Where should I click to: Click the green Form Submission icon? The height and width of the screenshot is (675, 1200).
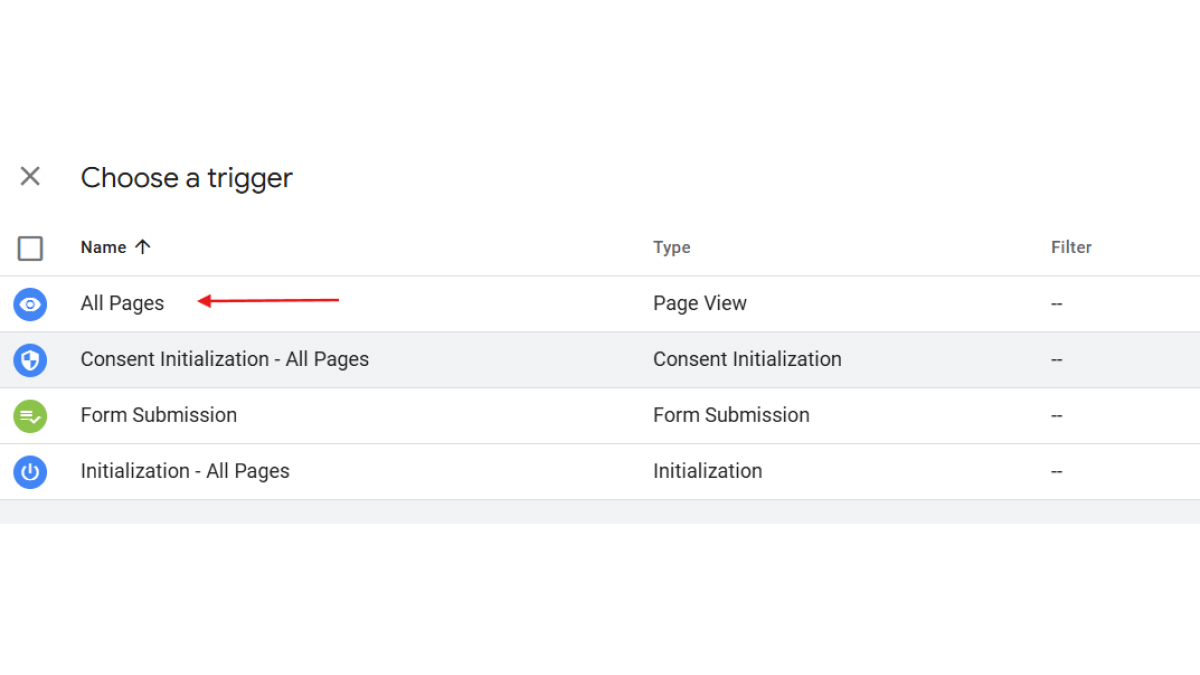point(30,416)
